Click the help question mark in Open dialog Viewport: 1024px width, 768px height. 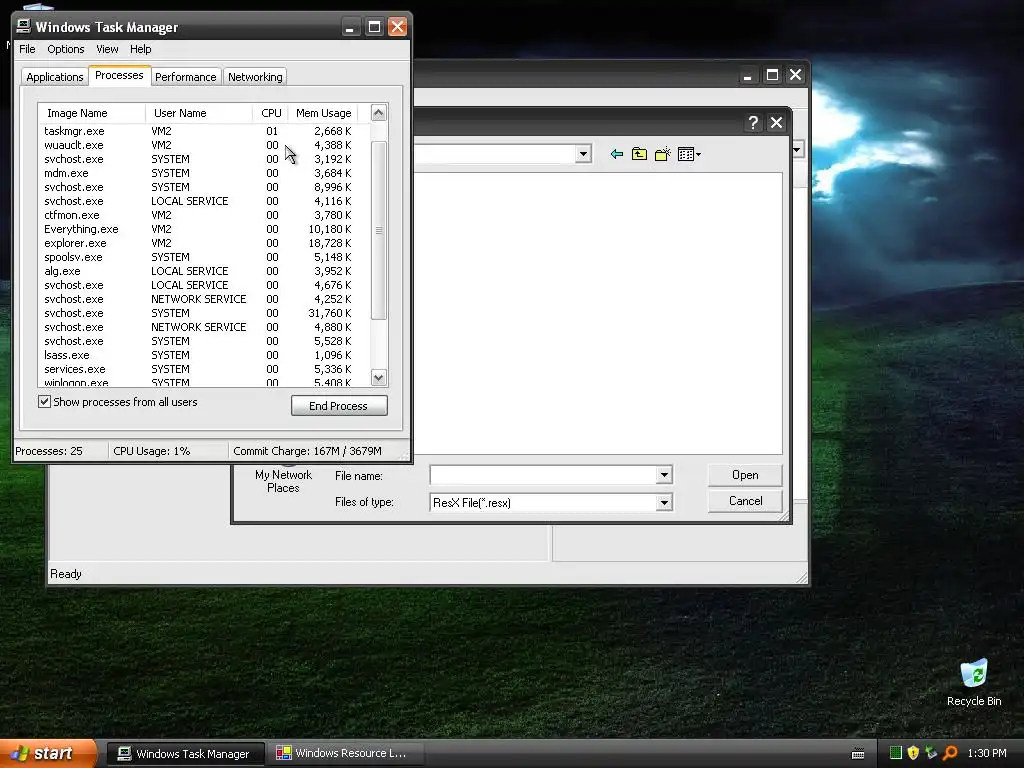click(753, 123)
